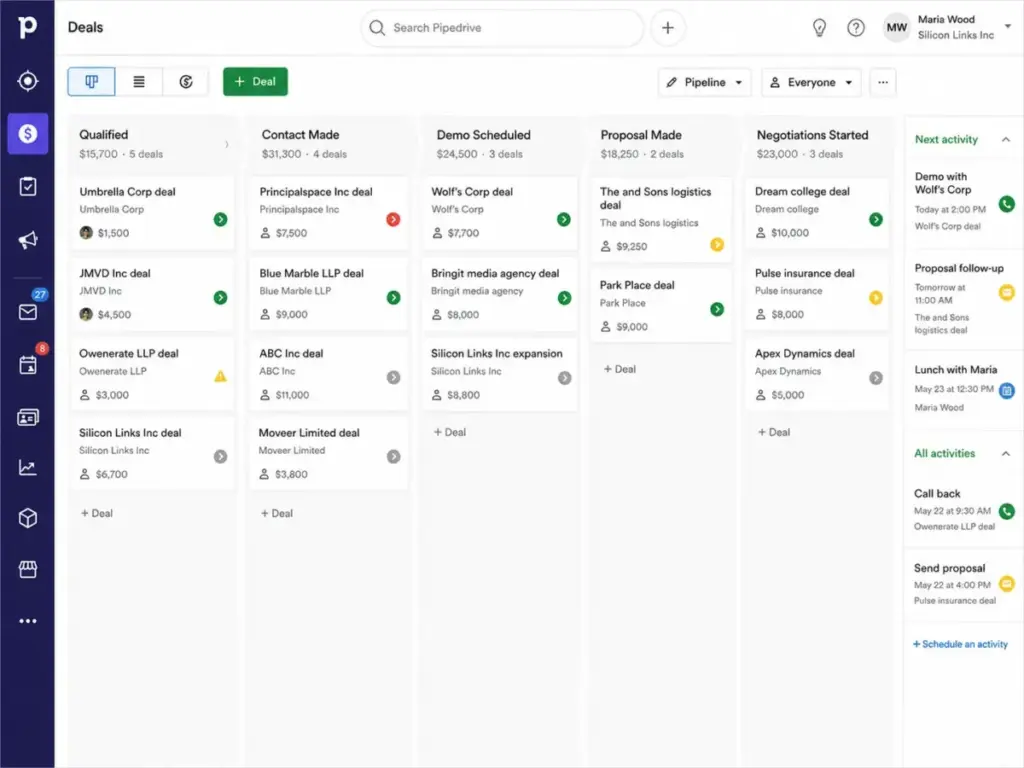Open Blue Marble LLP deal card
The height and width of the screenshot is (768, 1024).
point(329,293)
